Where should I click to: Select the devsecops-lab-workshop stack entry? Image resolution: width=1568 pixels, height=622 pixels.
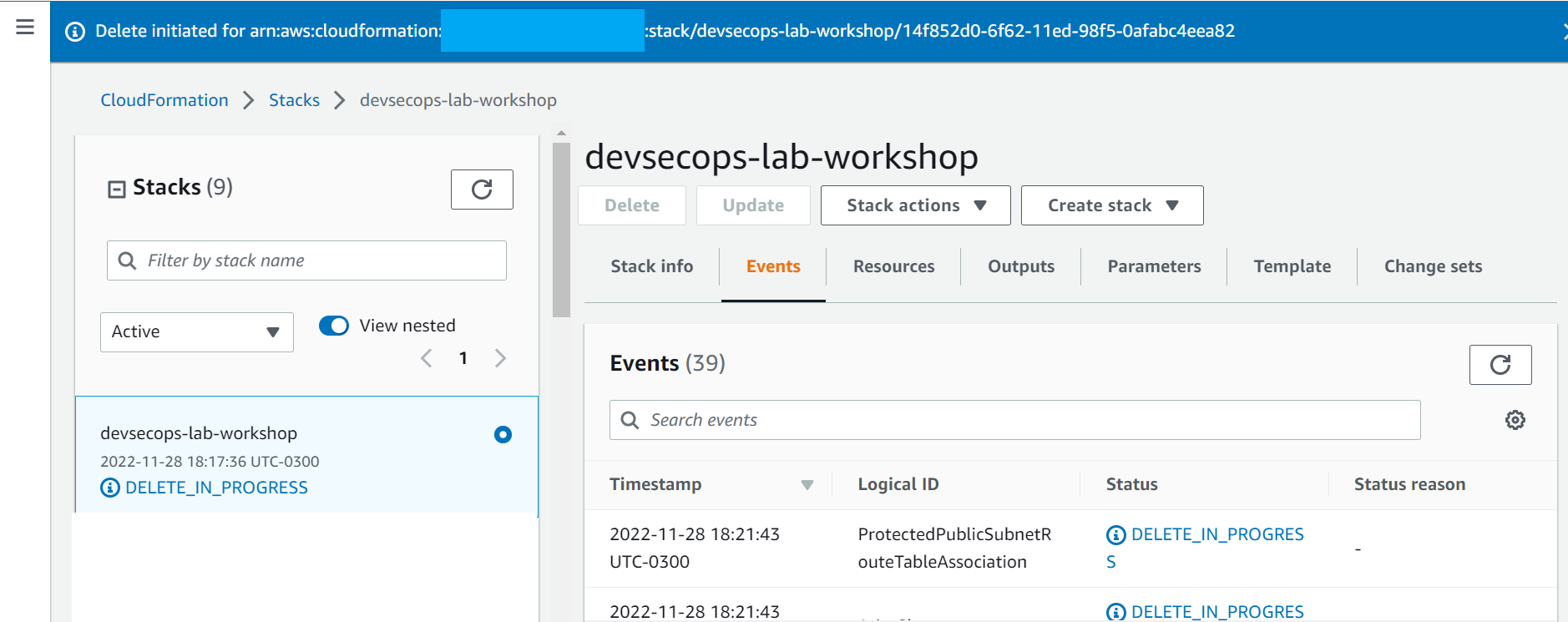pyautogui.click(x=306, y=454)
